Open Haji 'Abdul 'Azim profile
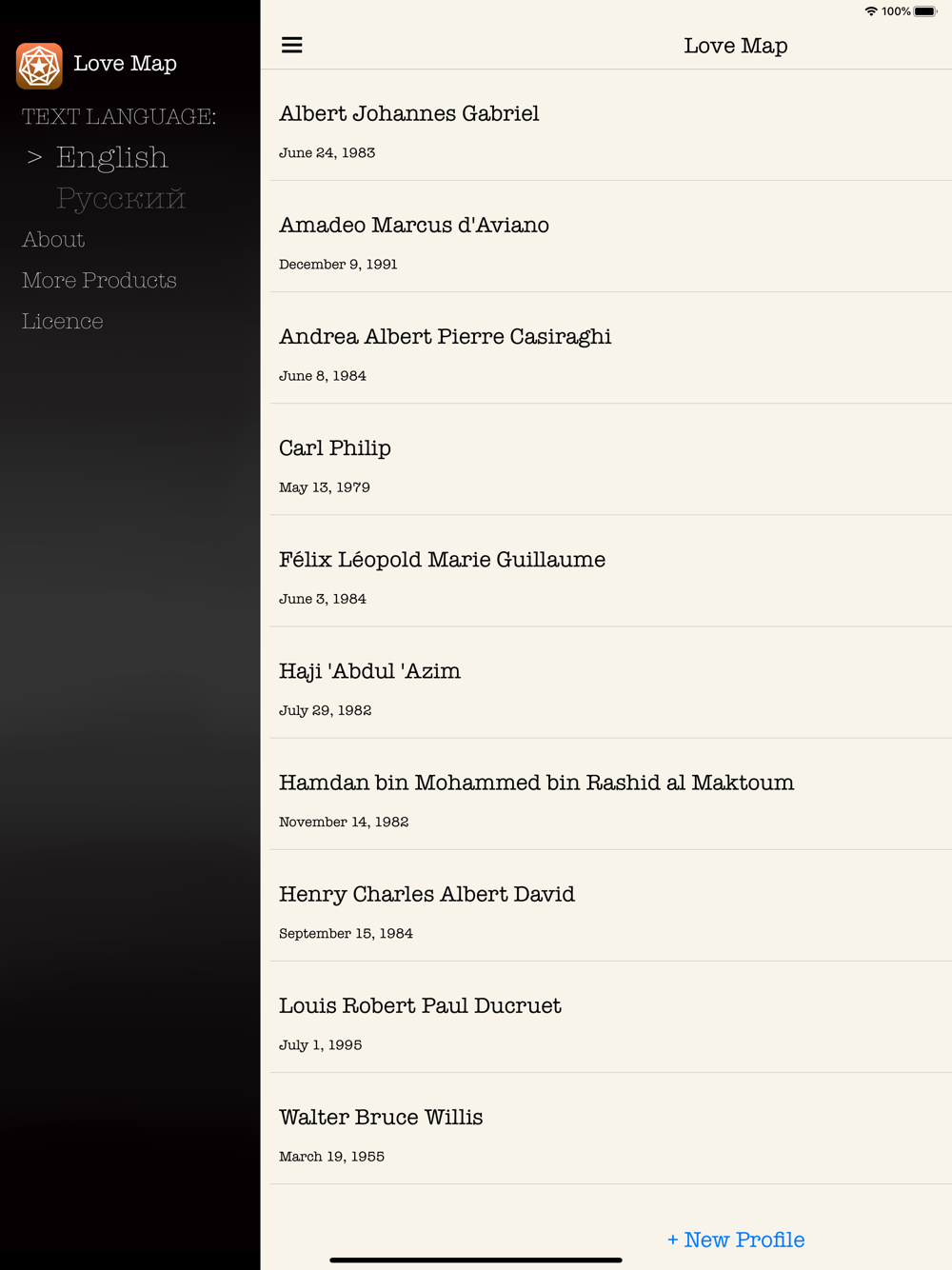 (x=610, y=682)
